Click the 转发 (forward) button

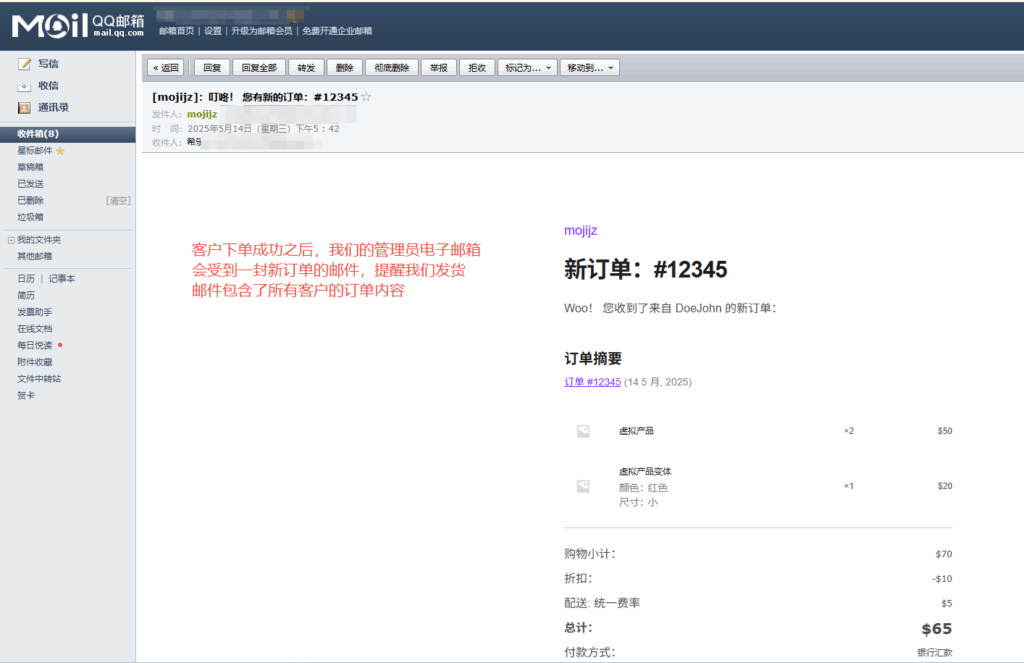[306, 68]
